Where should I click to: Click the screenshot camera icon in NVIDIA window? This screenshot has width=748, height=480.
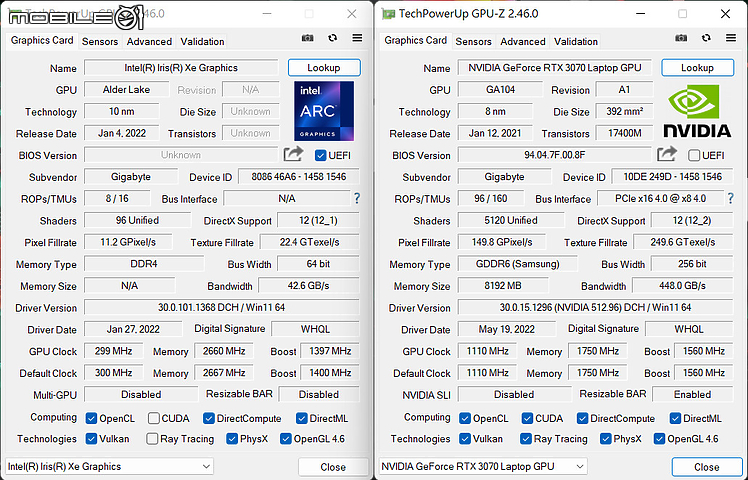tap(681, 38)
